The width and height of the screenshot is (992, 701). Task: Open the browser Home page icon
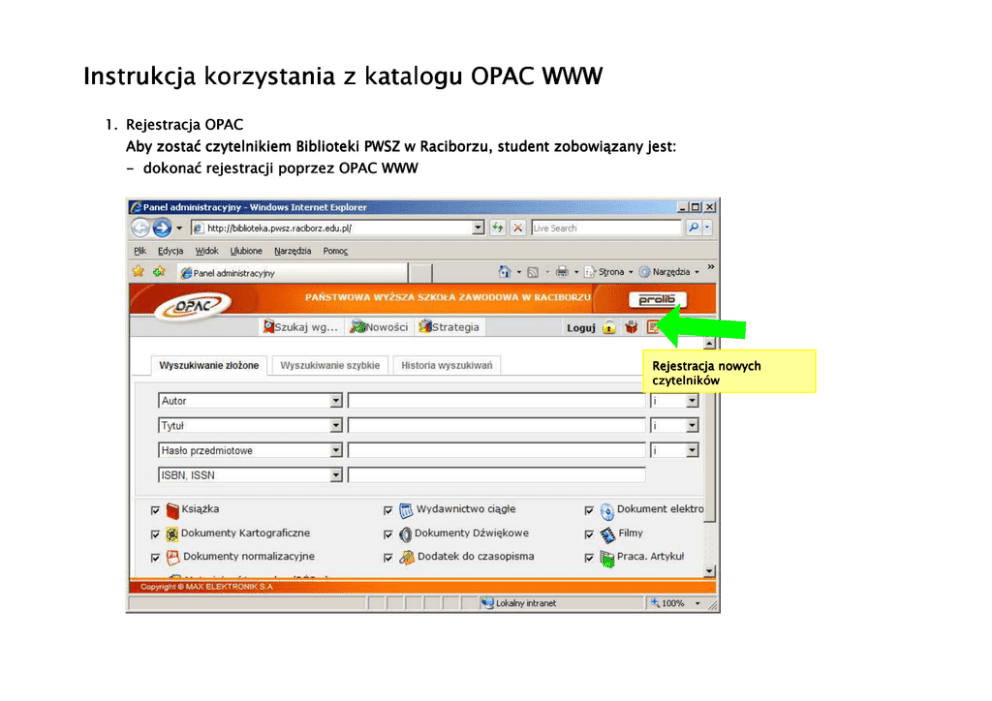(505, 272)
